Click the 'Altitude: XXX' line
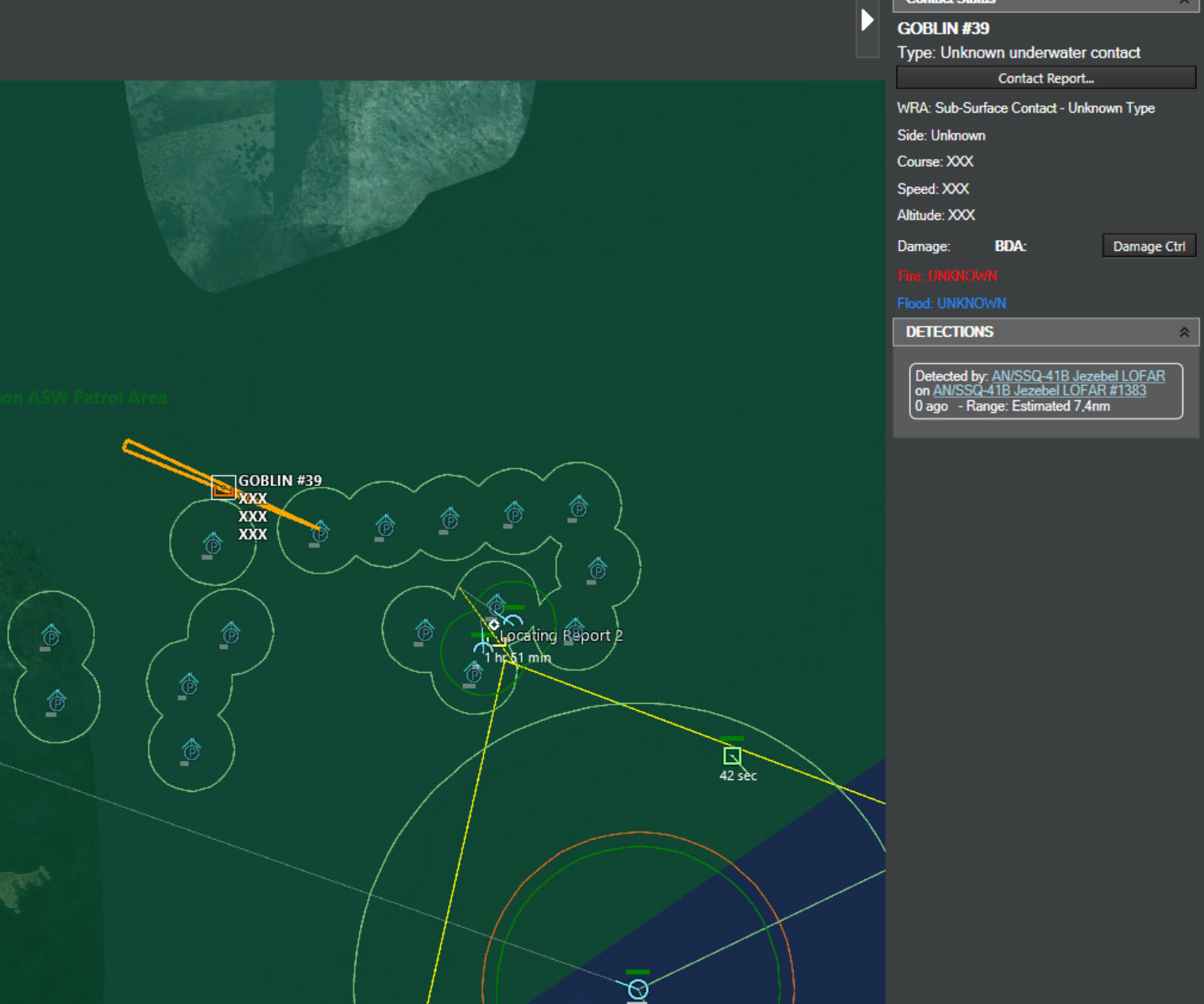Image resolution: width=1204 pixels, height=1004 pixels. [936, 215]
